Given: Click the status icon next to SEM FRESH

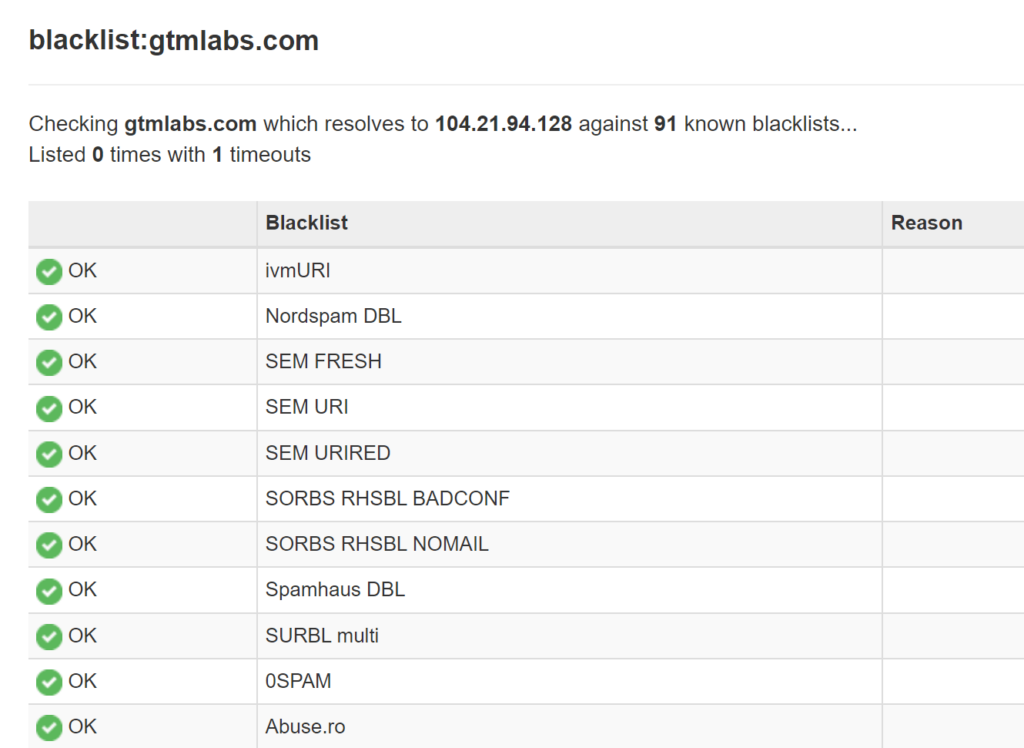Looking at the screenshot, I should click(48, 362).
